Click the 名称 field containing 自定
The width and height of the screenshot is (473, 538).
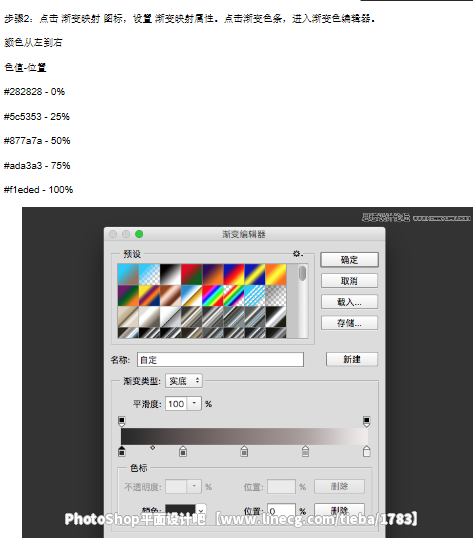[220, 360]
